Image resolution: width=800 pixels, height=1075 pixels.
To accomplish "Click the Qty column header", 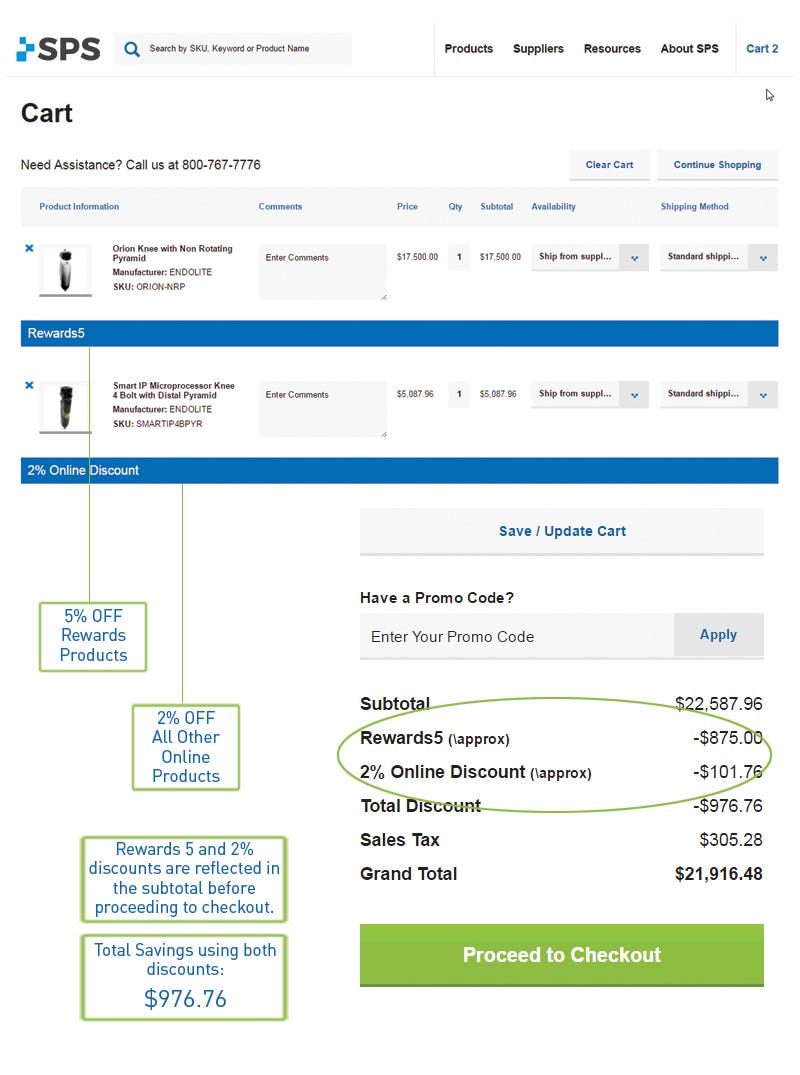I will [x=455, y=206].
